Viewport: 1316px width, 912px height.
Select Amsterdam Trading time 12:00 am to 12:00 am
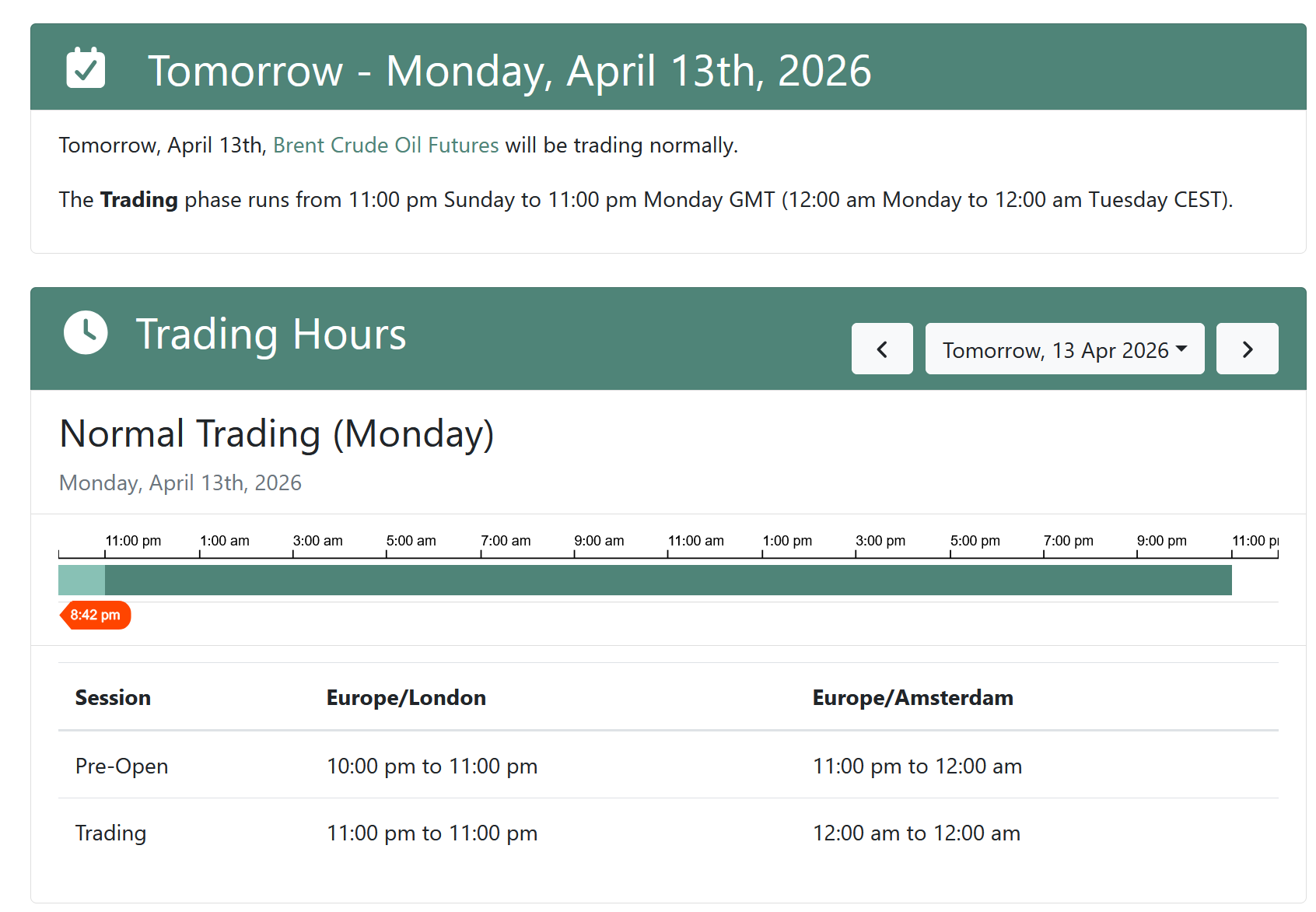click(x=916, y=833)
